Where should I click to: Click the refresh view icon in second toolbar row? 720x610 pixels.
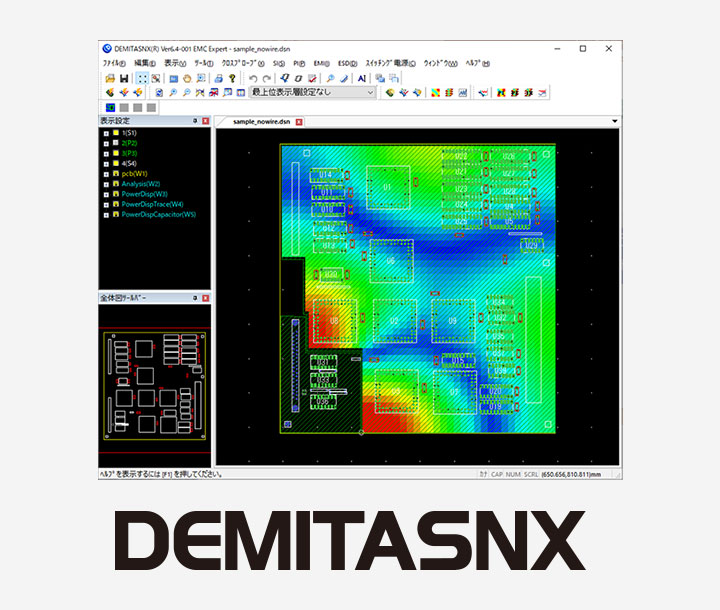tap(159, 93)
